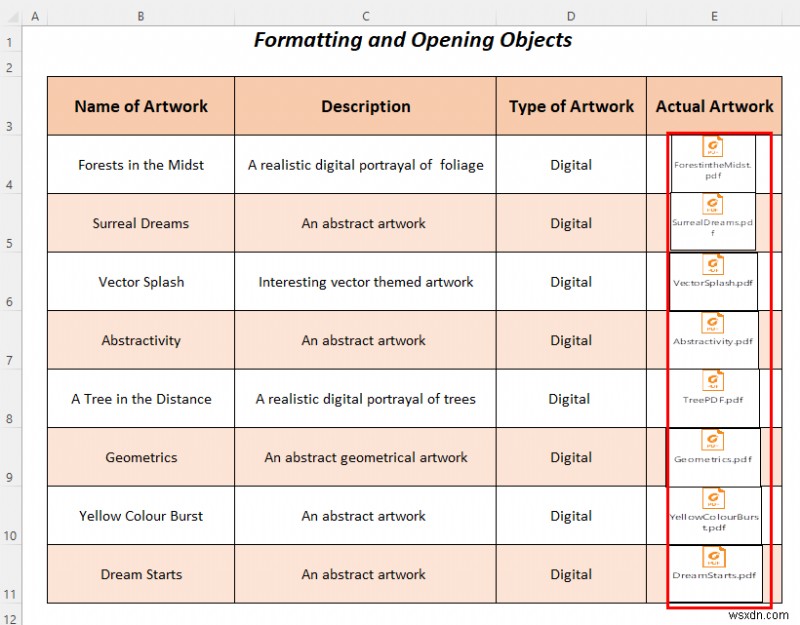Screen dimensions: 800x625
Task: Select 'Digital' in Geometrics row
Action: point(571,457)
